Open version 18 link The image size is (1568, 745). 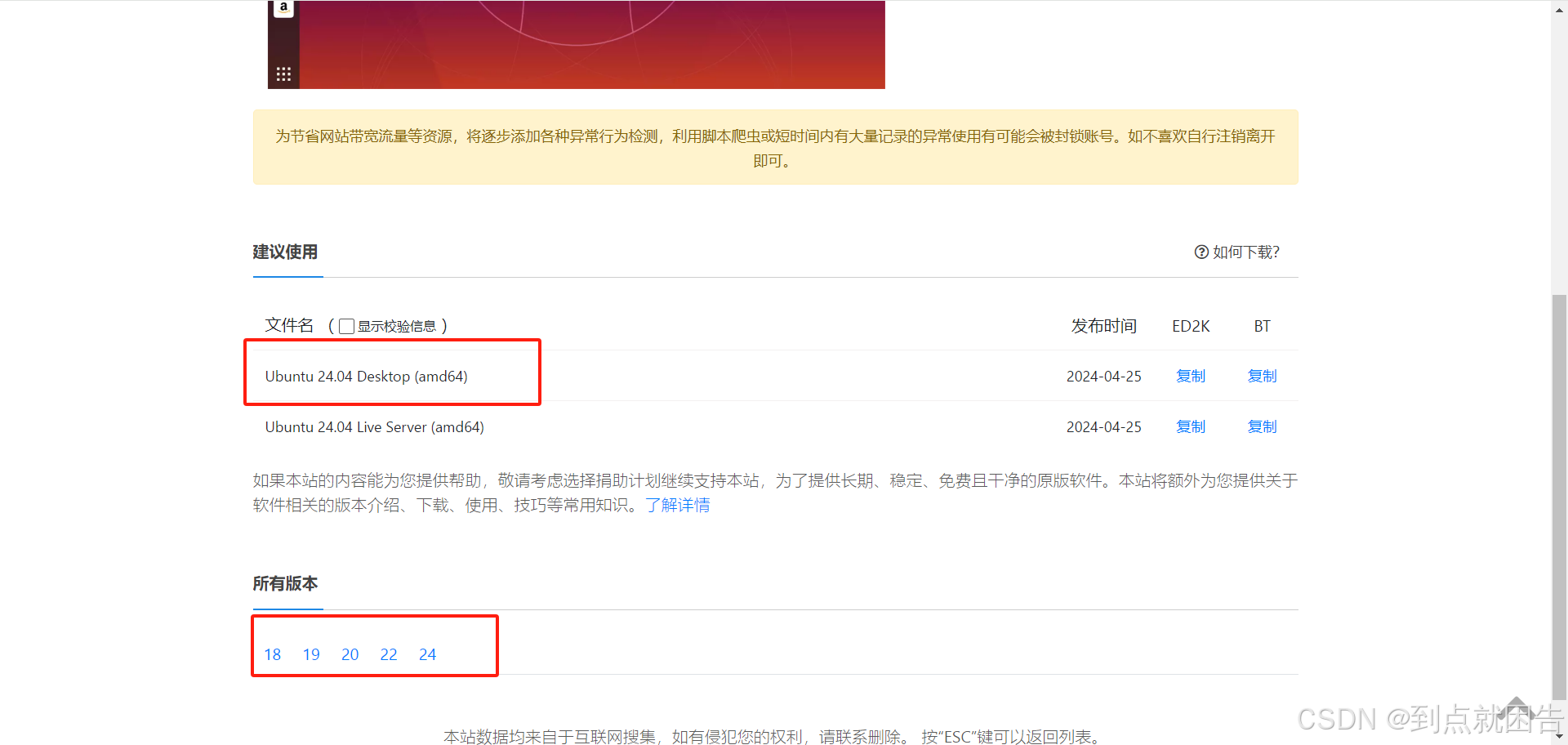click(272, 654)
